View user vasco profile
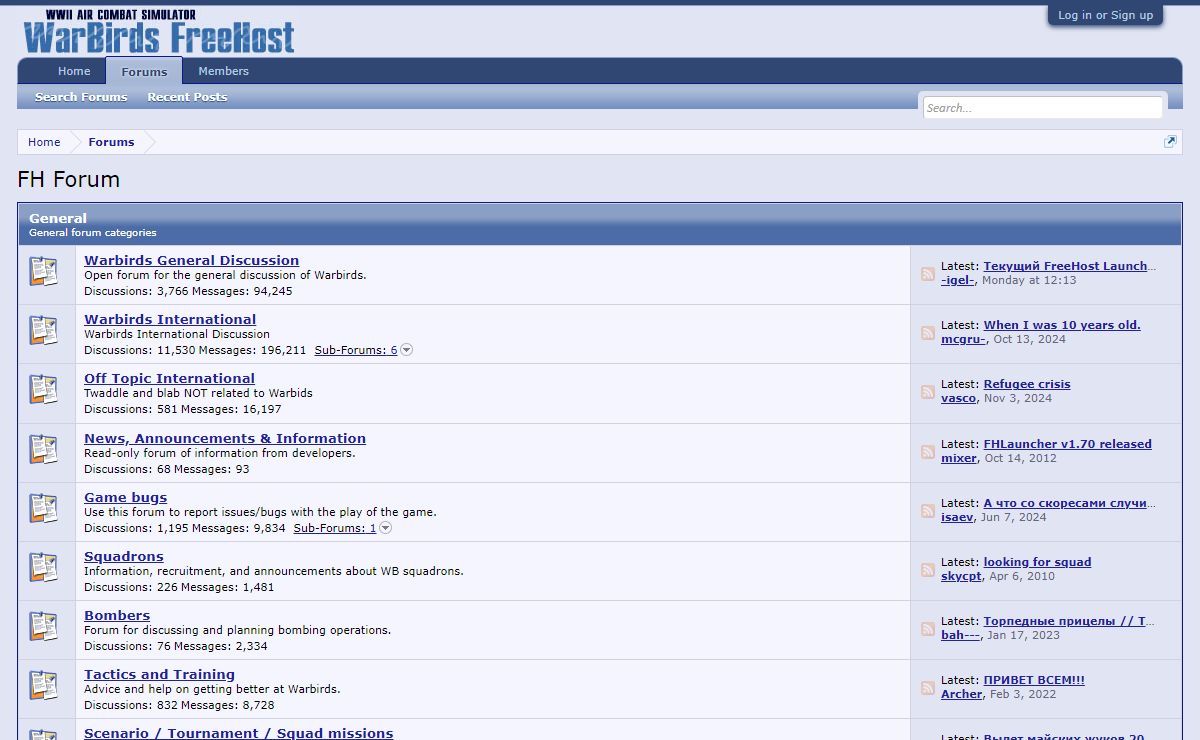The height and width of the screenshot is (740, 1200). point(959,398)
